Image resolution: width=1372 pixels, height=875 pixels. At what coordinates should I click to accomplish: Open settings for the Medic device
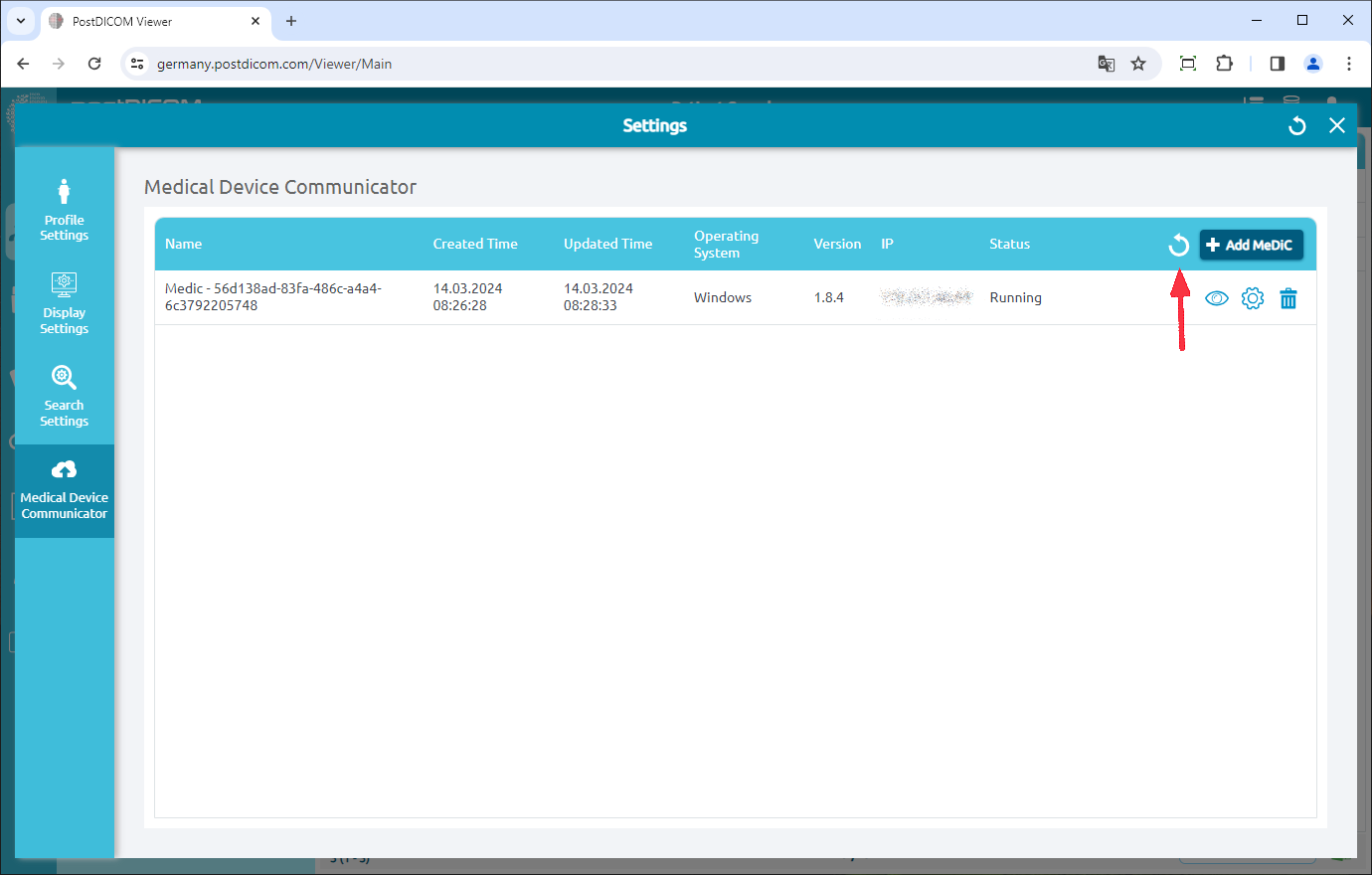(x=1253, y=297)
